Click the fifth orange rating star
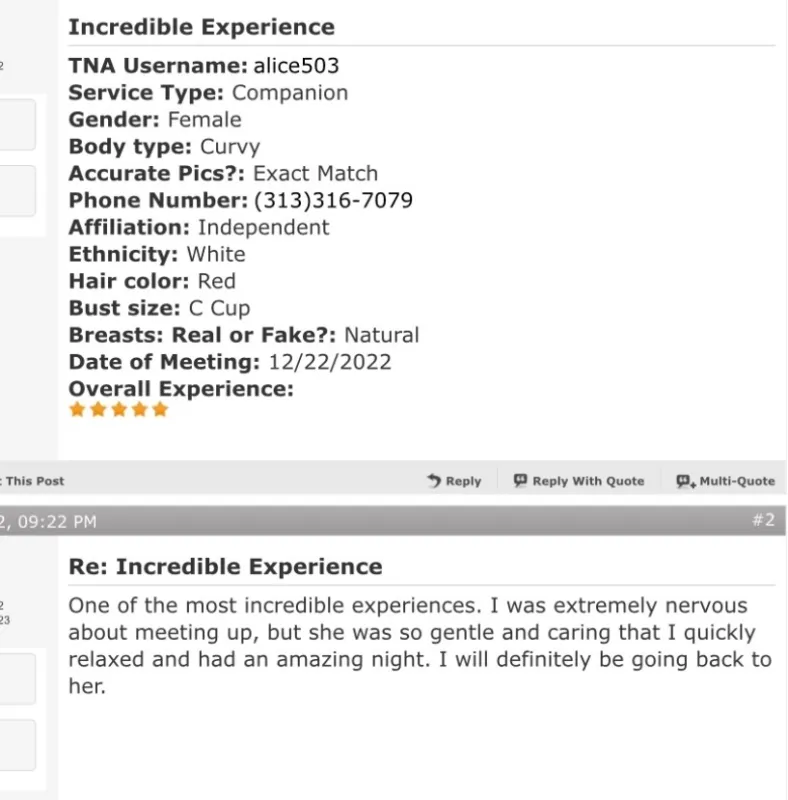 [160, 409]
